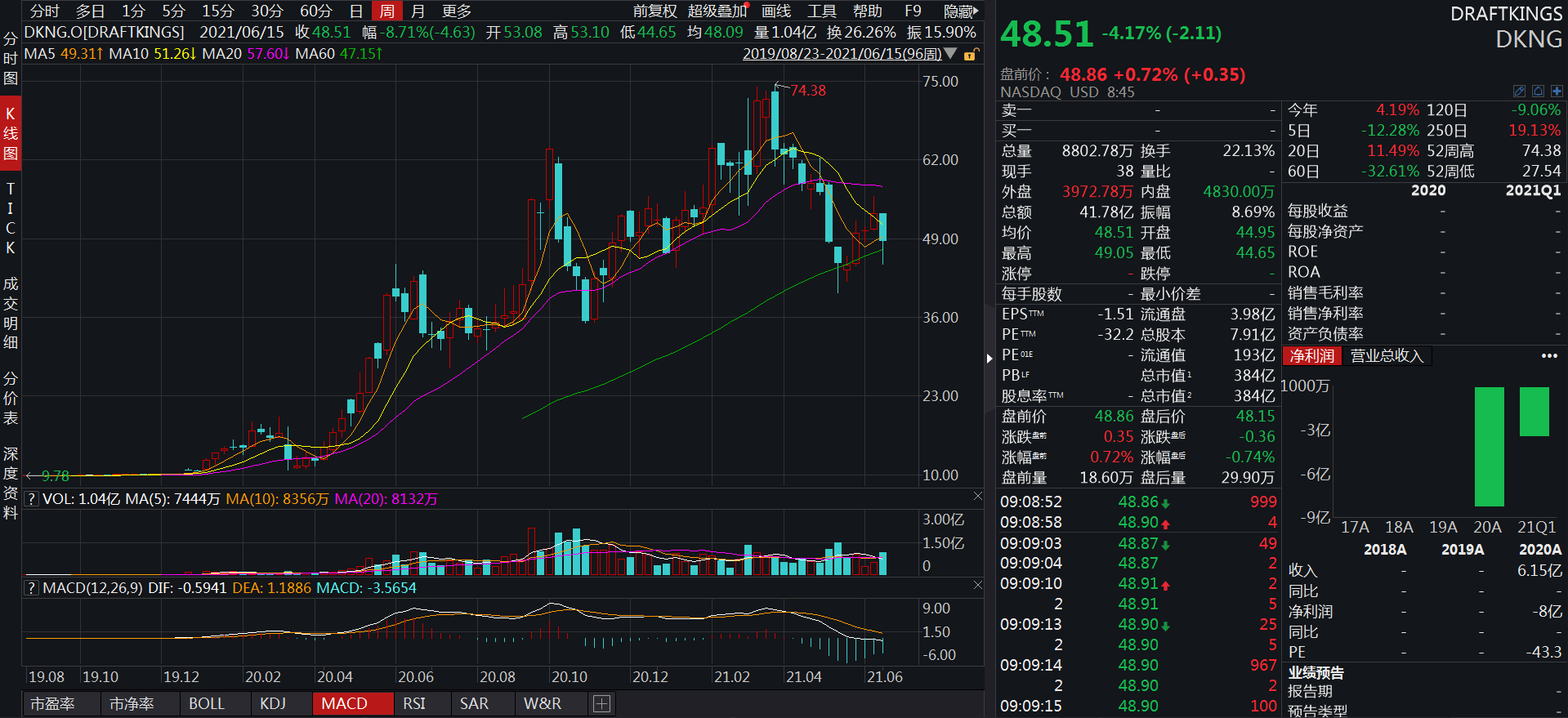Click the 74.38 high price marker
Image resolution: width=1568 pixels, height=718 pixels.
[x=808, y=91]
